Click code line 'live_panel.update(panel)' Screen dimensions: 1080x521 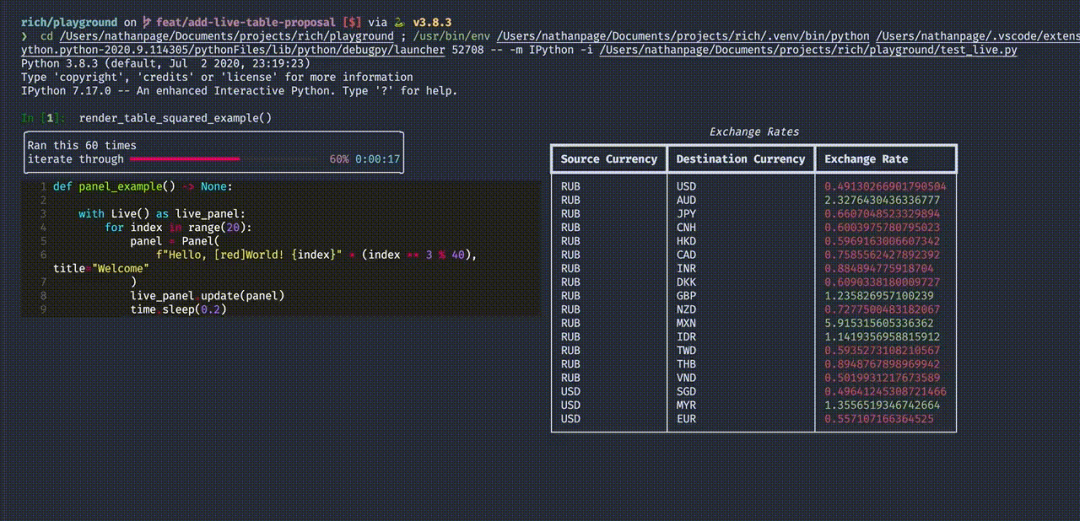tap(207, 296)
